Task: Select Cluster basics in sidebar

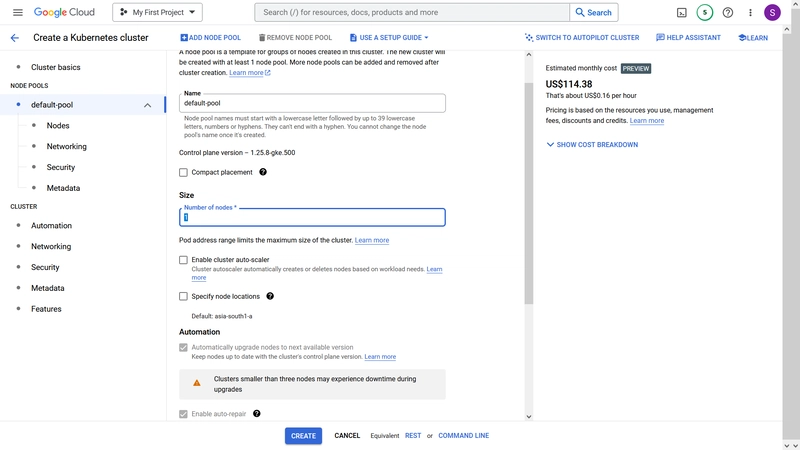Action: coord(56,67)
